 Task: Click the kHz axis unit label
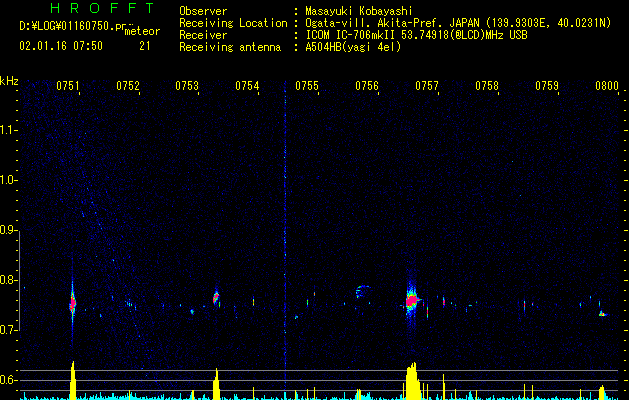tap(9, 81)
